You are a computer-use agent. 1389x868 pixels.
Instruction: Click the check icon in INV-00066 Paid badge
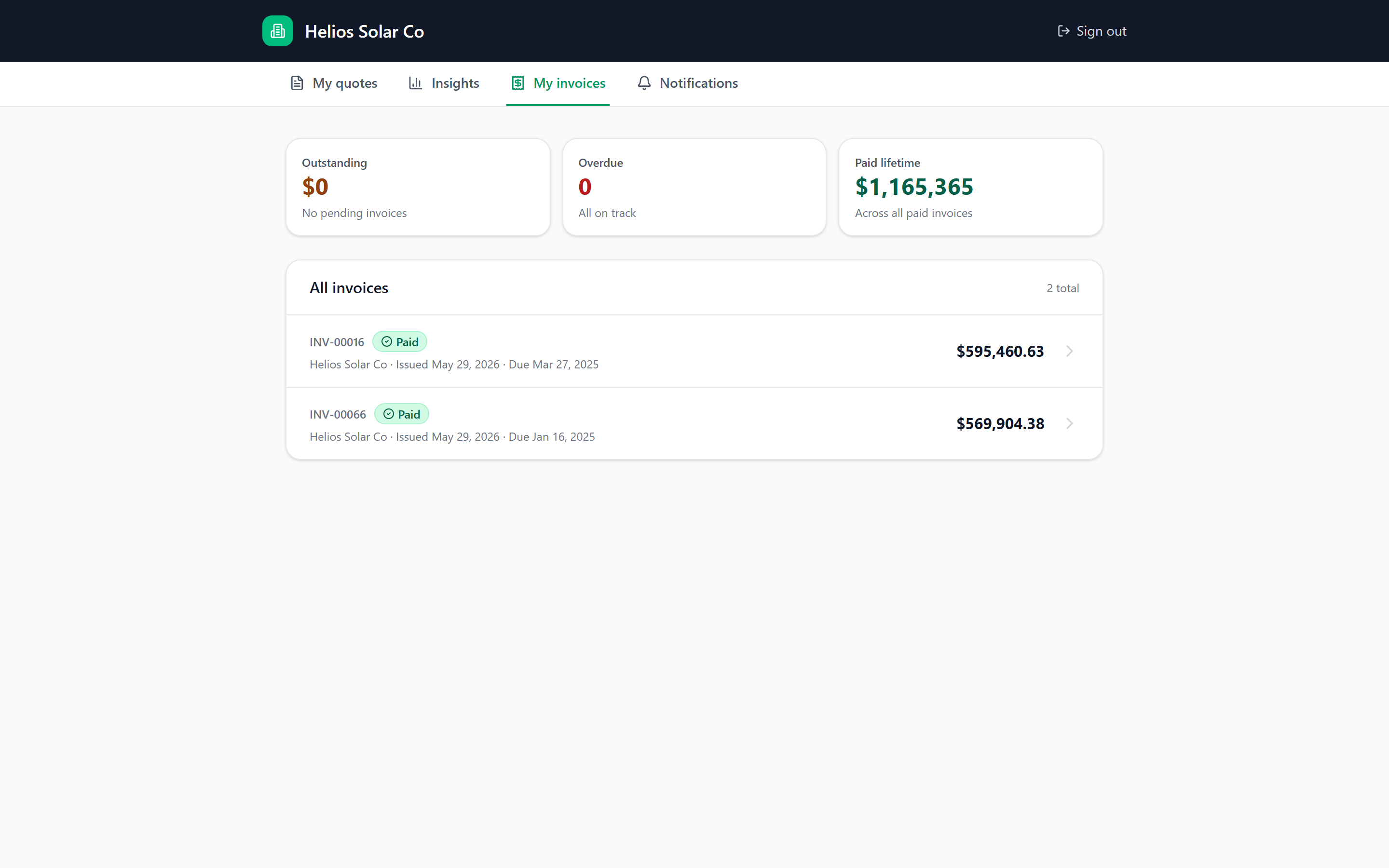pos(389,414)
